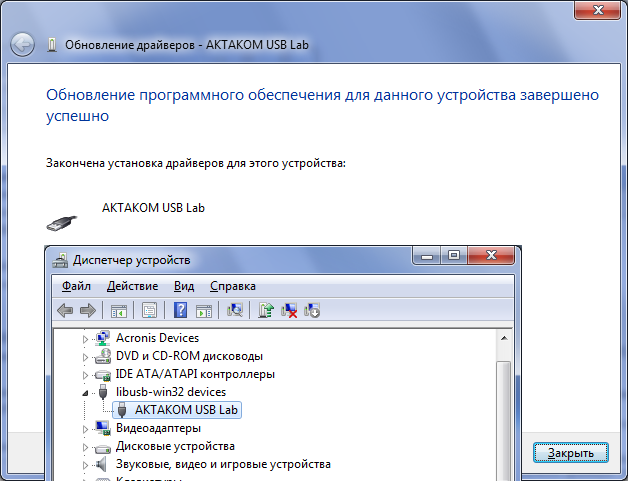628x481 pixels.
Task: Select Дисковые устройства in the device tree
Action: tap(175, 446)
